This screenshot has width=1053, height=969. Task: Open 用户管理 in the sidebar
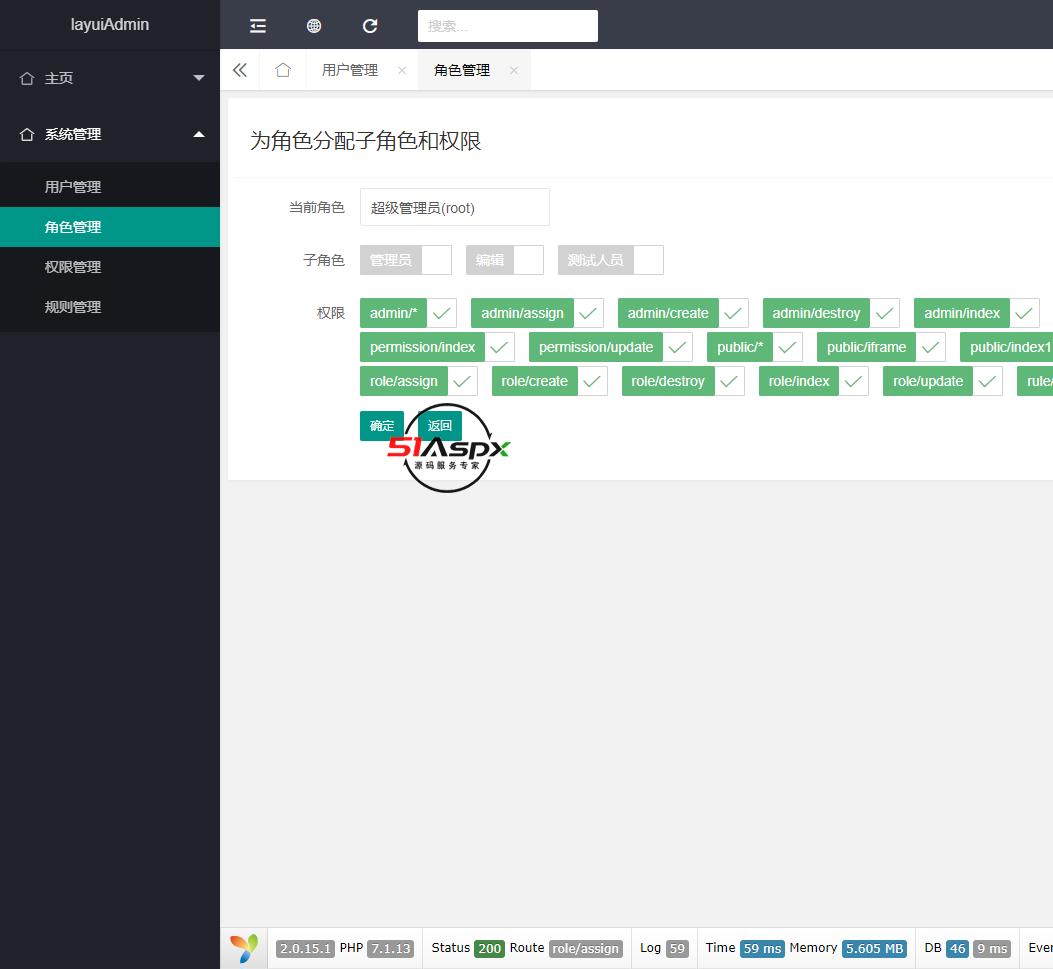(110, 187)
